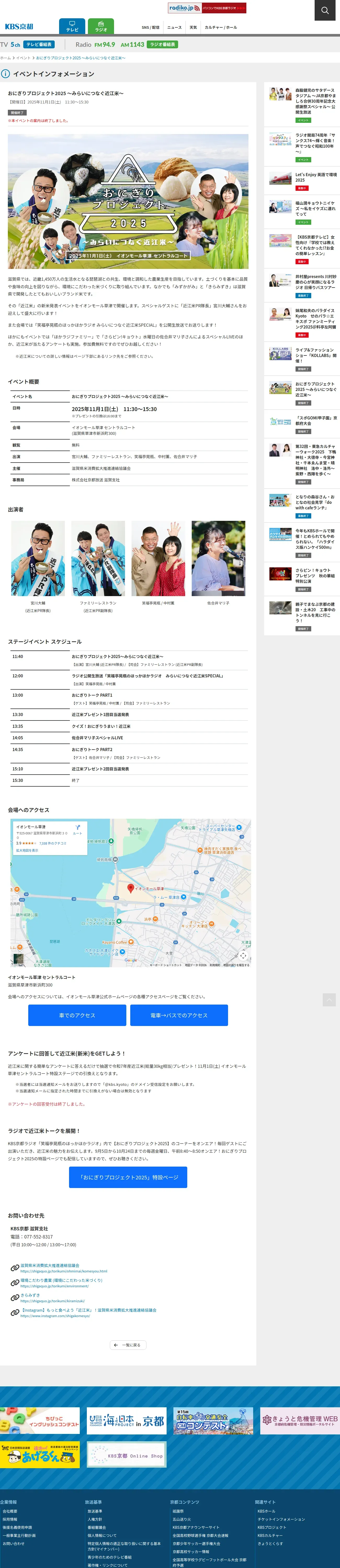340x1568 pixels.
Task: Click the map's current location button
Action: pyautogui.click(x=243, y=956)
